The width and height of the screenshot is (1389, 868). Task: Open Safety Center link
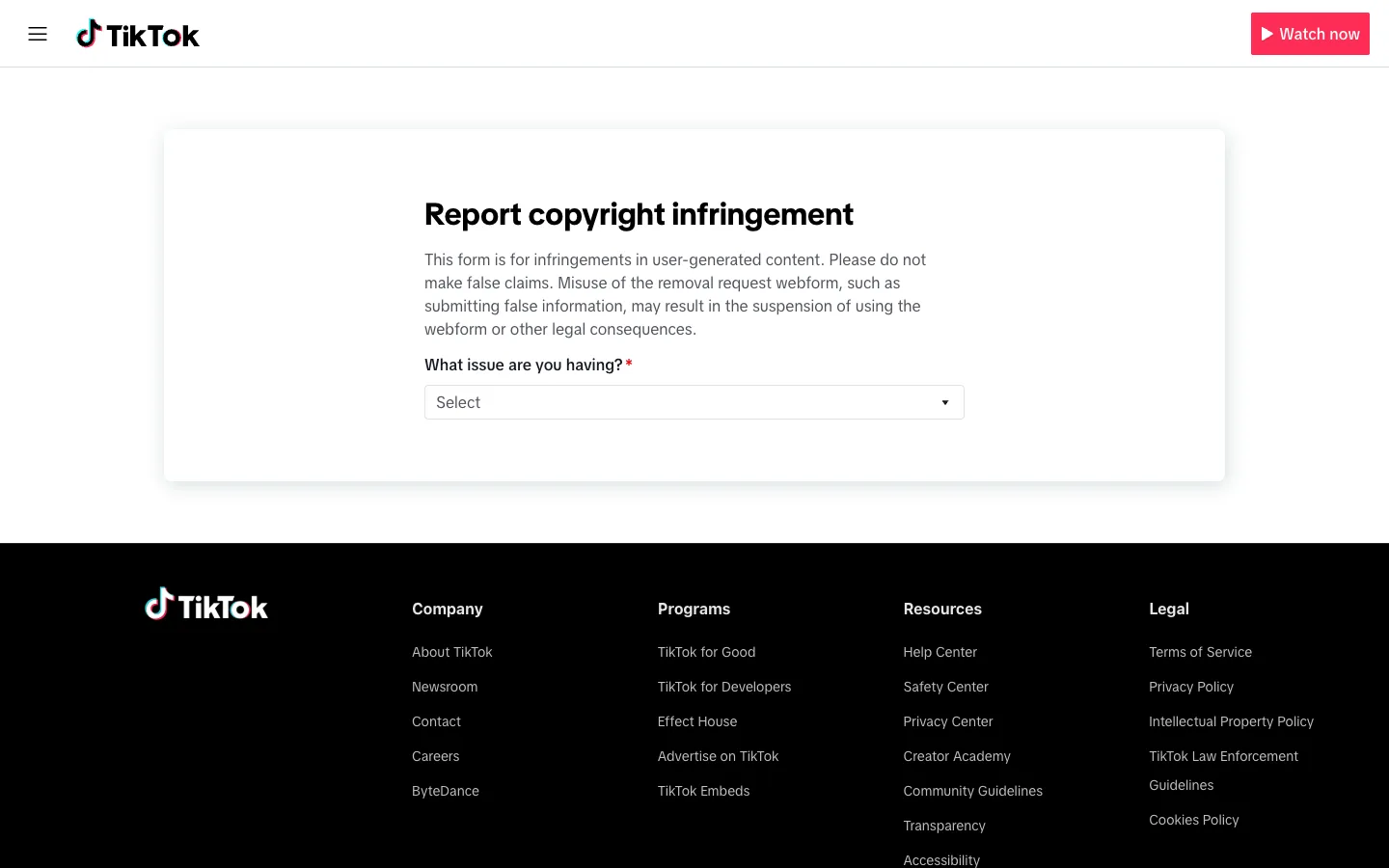pyautogui.click(x=946, y=687)
